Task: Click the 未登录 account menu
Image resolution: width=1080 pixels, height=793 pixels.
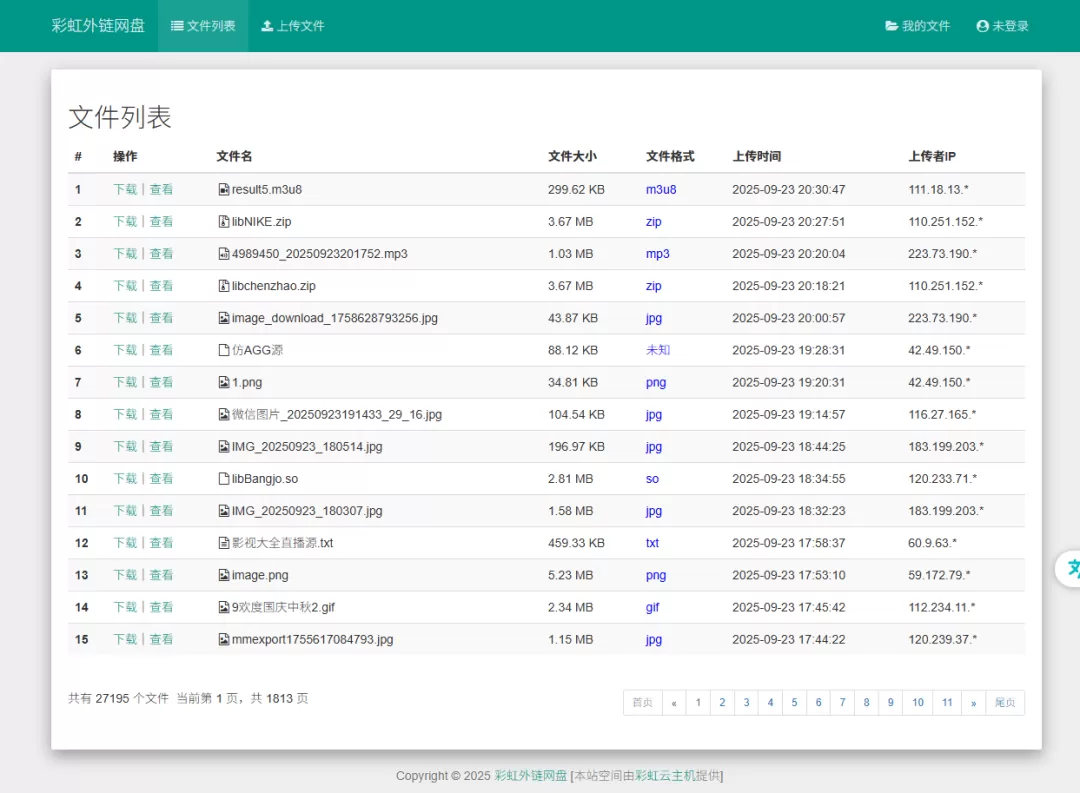Action: coord(1002,26)
